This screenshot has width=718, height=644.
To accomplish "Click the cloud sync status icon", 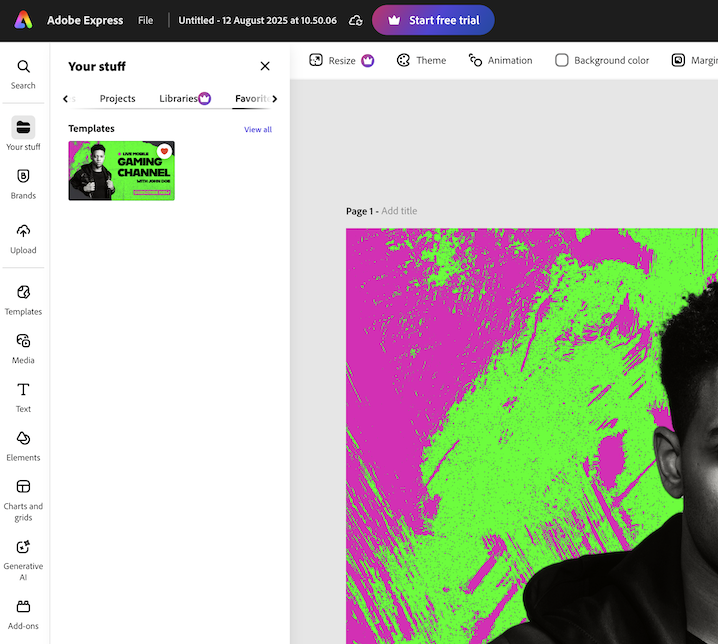I will point(356,21).
